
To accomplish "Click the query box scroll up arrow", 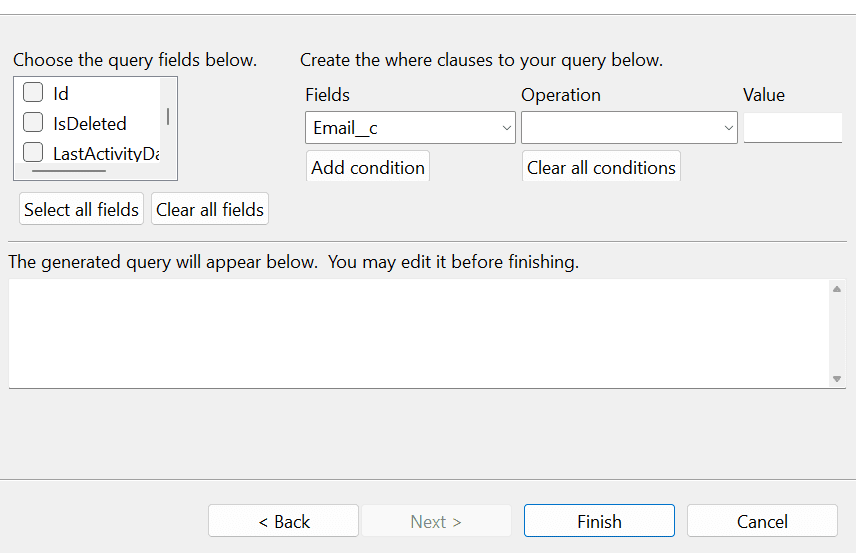I will [837, 290].
